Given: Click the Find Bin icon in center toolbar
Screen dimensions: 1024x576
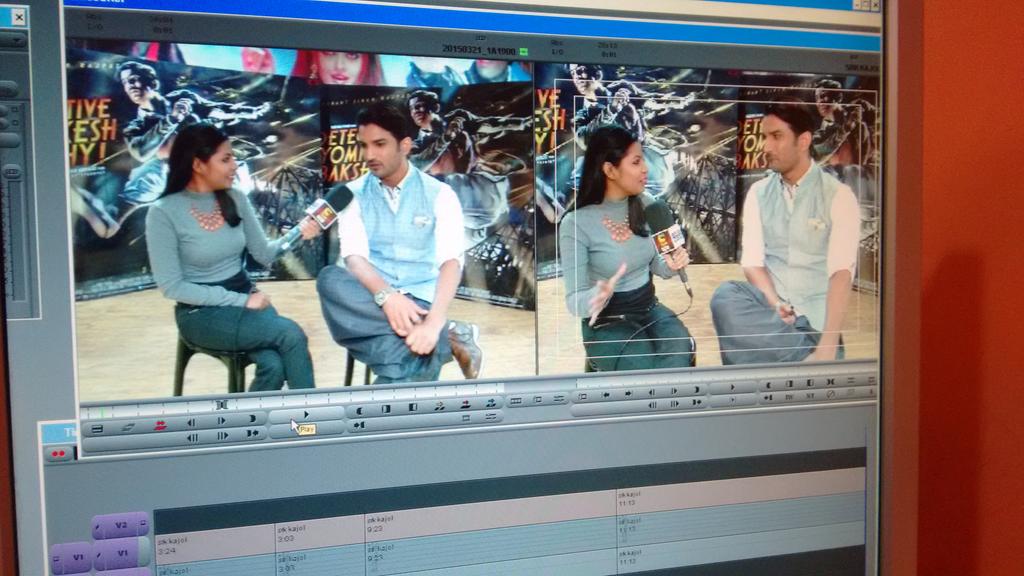Looking at the screenshot, I should point(537,400).
